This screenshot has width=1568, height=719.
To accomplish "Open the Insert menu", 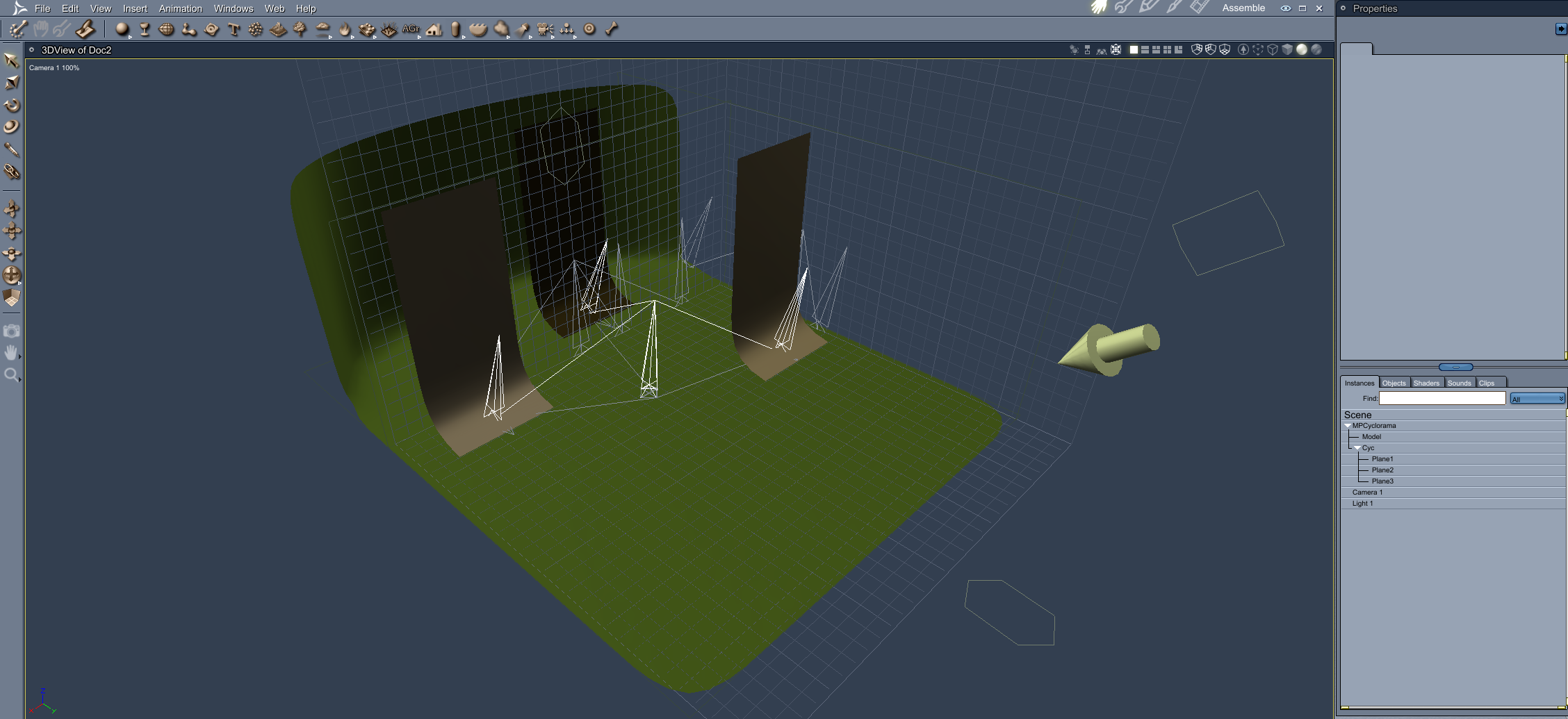I will 135,8.
